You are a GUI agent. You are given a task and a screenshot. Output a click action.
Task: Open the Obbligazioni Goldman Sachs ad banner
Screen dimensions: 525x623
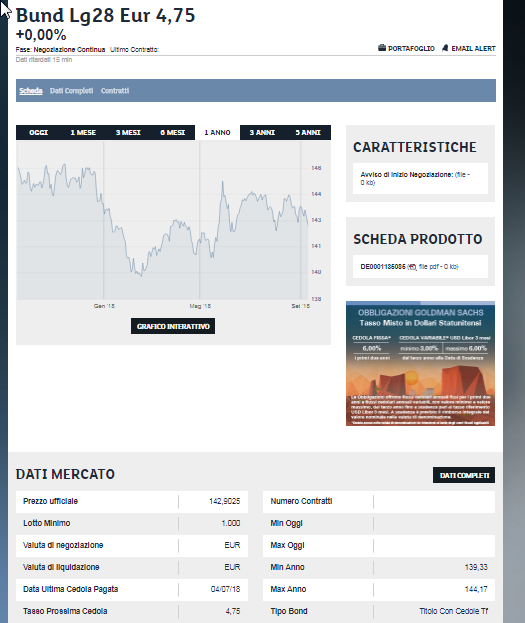click(x=420, y=364)
